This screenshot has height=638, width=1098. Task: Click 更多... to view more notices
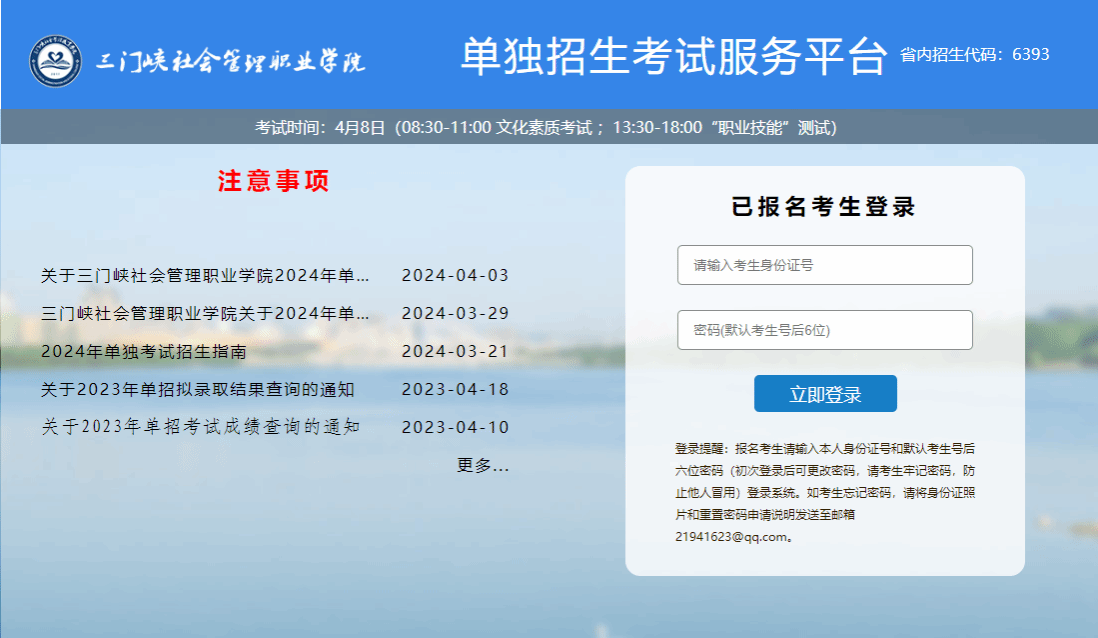click(x=483, y=466)
